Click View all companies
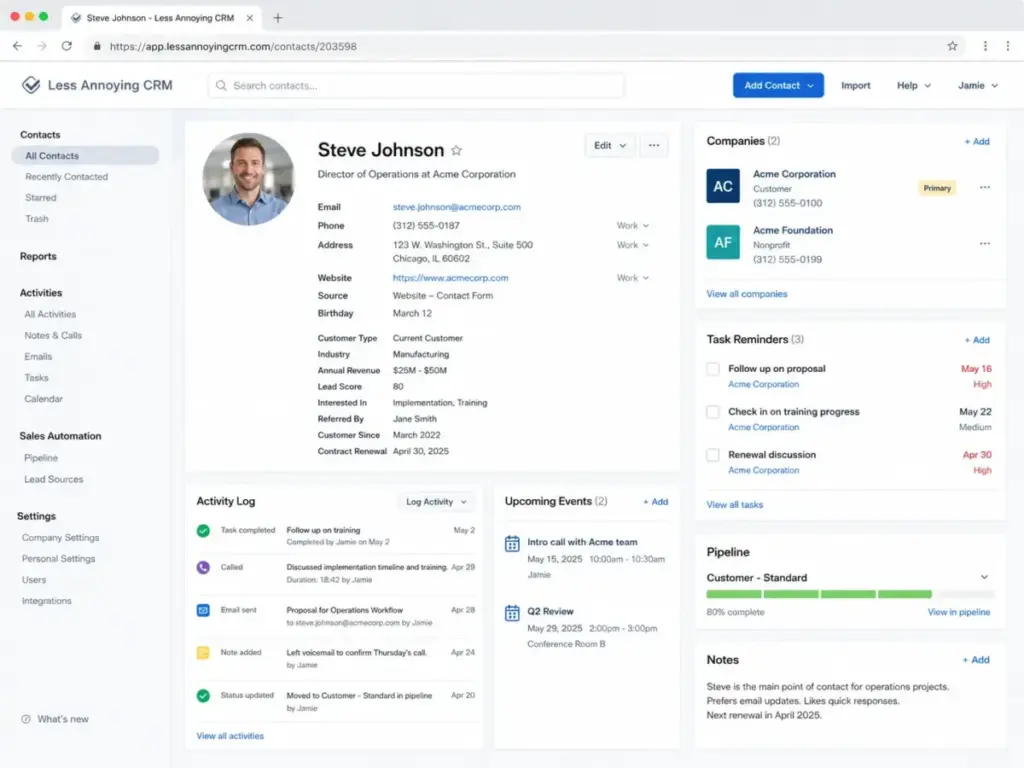The height and width of the screenshot is (768, 1024). tap(746, 294)
